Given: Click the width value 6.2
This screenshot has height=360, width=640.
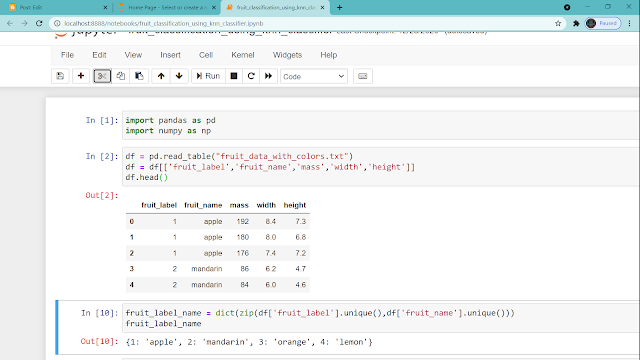Looking at the screenshot, I should (x=271, y=269).
